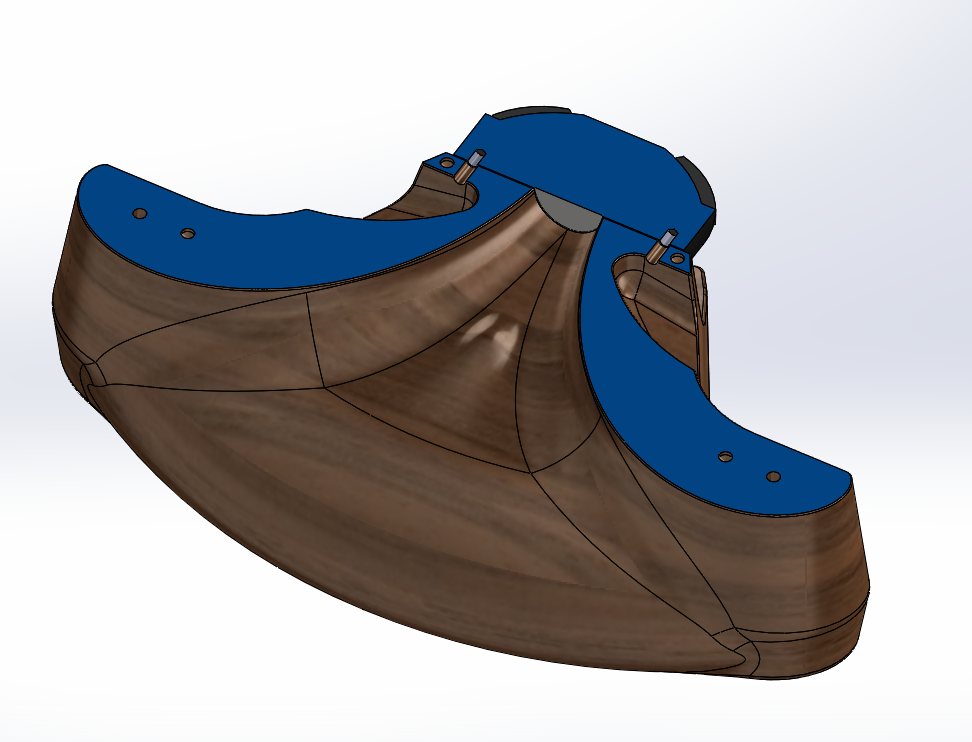Screen dimensions: 972x742
Task: Click the small hole beside the left pin
Action: (x=447, y=163)
